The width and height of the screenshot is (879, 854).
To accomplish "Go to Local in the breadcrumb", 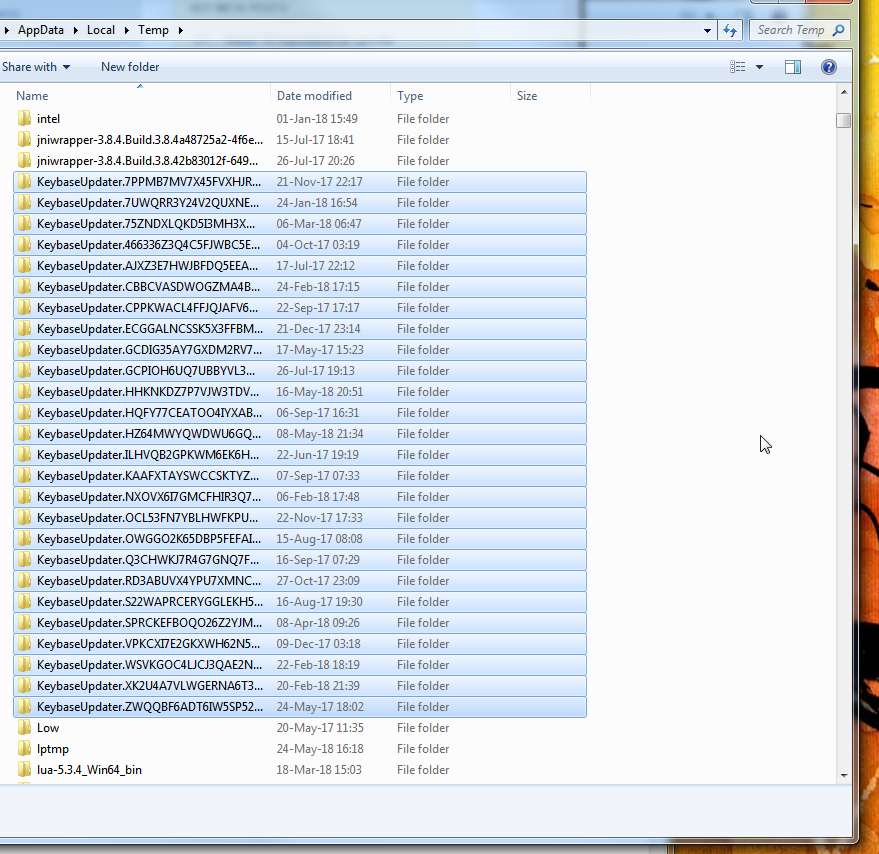I will click(x=101, y=30).
